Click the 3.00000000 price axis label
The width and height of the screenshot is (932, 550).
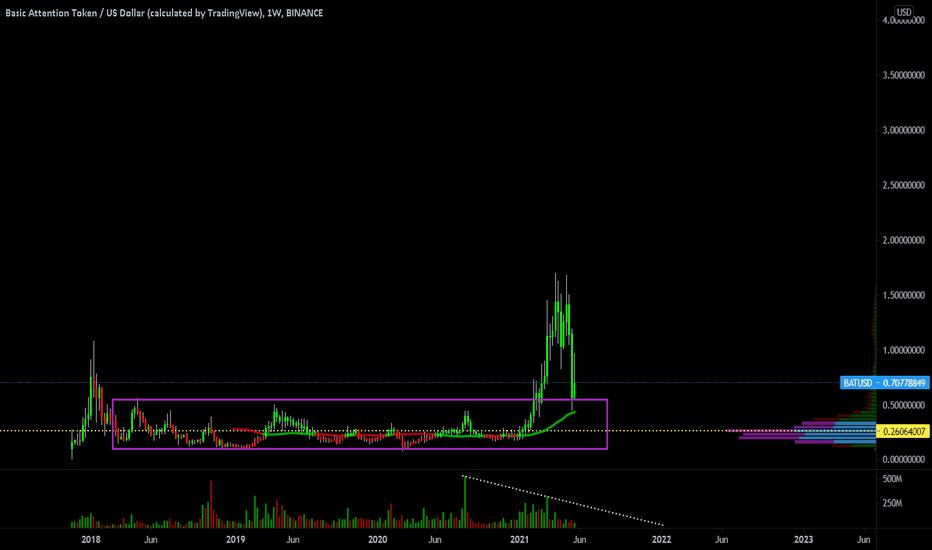point(903,130)
